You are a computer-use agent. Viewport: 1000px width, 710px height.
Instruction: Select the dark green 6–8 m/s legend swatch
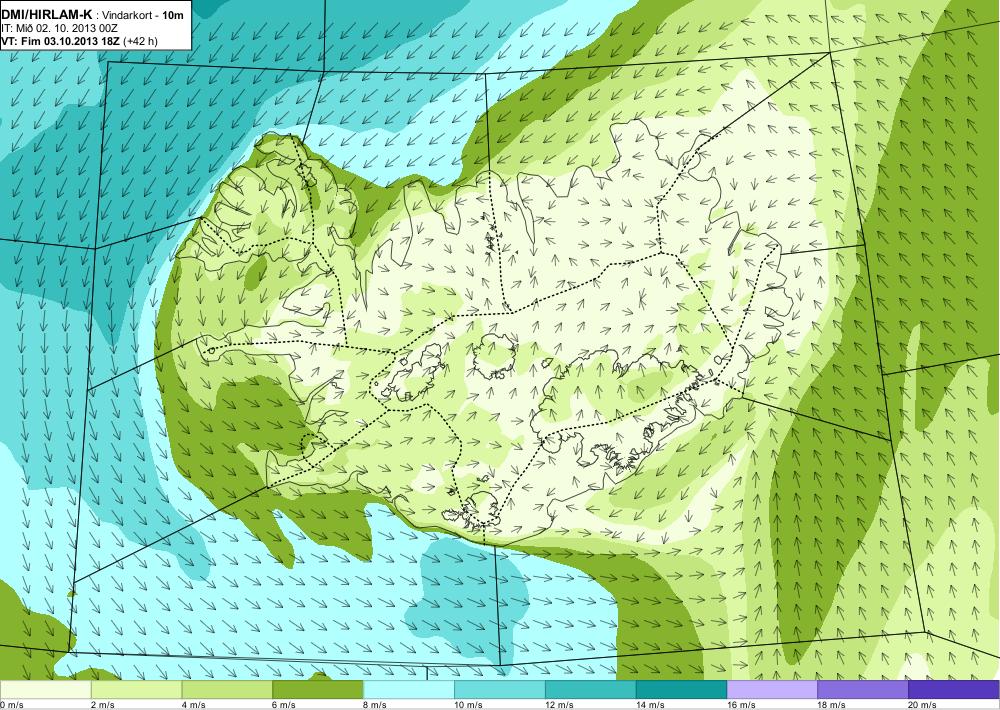[318, 690]
